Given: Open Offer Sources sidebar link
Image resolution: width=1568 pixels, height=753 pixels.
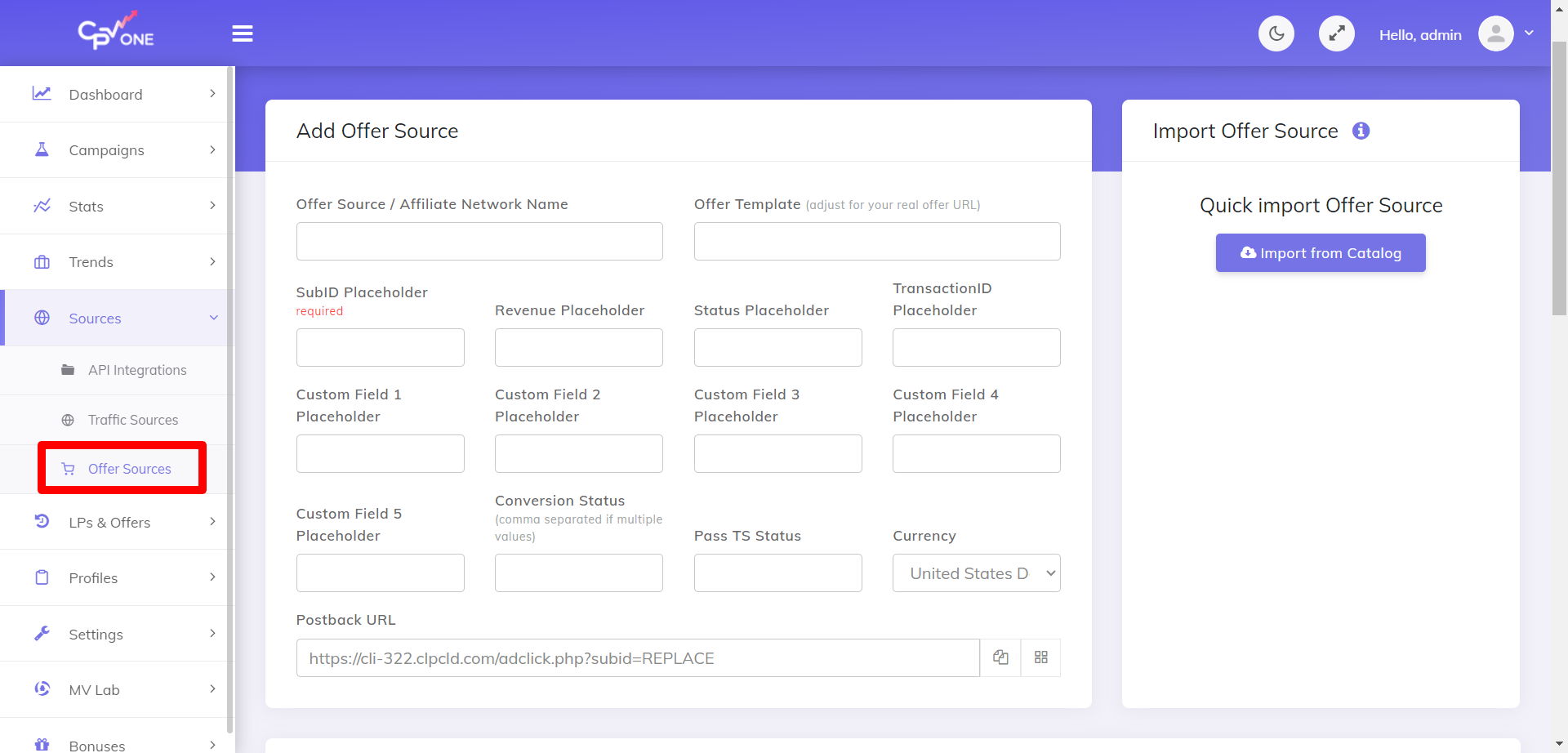Looking at the screenshot, I should pos(129,469).
